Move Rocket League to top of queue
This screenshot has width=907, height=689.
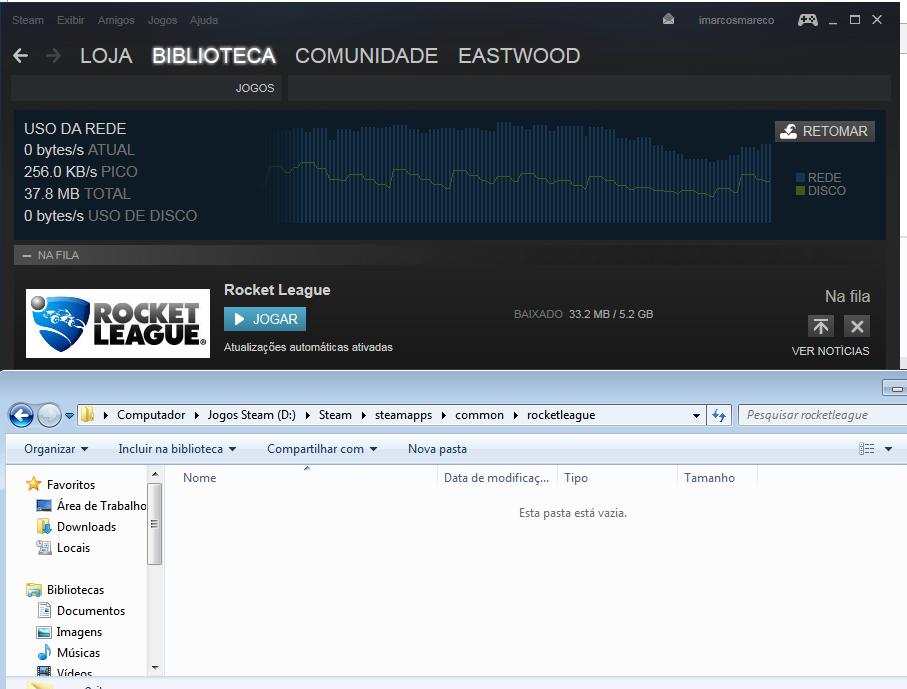821,326
